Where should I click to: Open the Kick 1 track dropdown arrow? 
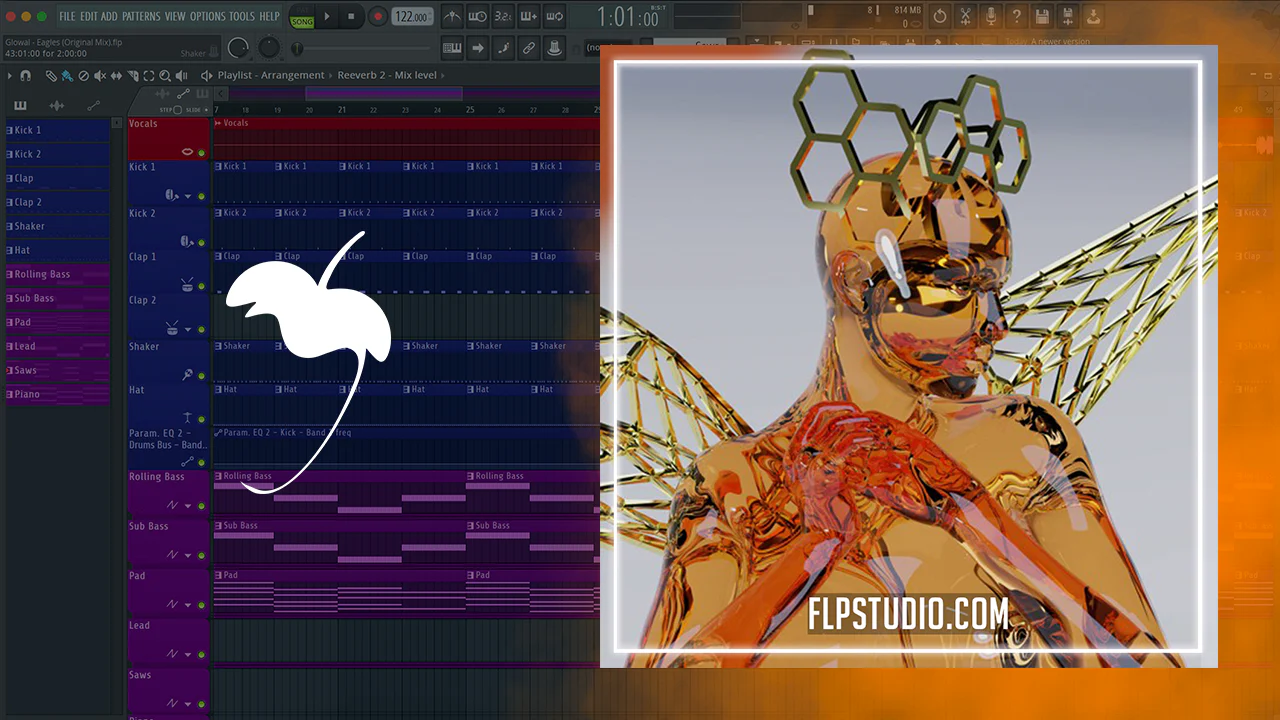click(x=187, y=196)
